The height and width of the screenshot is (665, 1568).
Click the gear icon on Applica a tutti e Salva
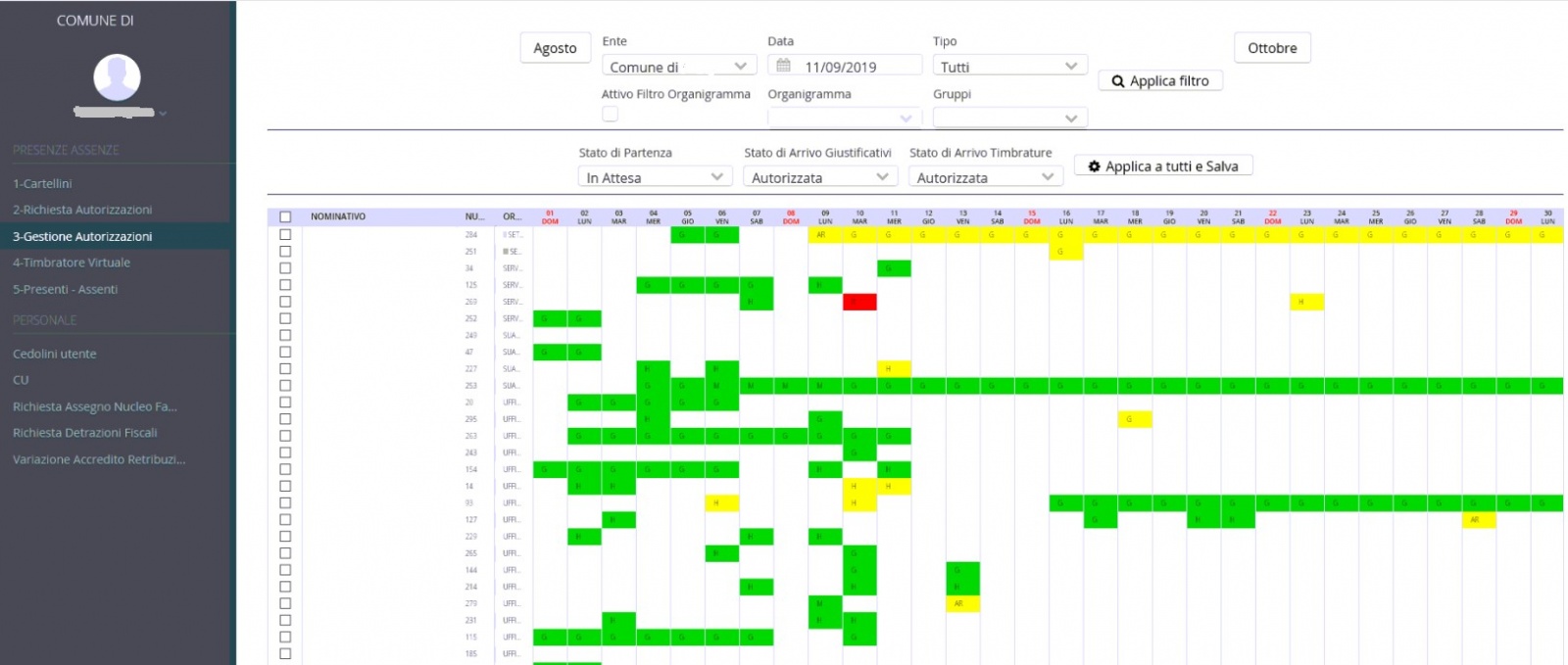(x=1094, y=166)
